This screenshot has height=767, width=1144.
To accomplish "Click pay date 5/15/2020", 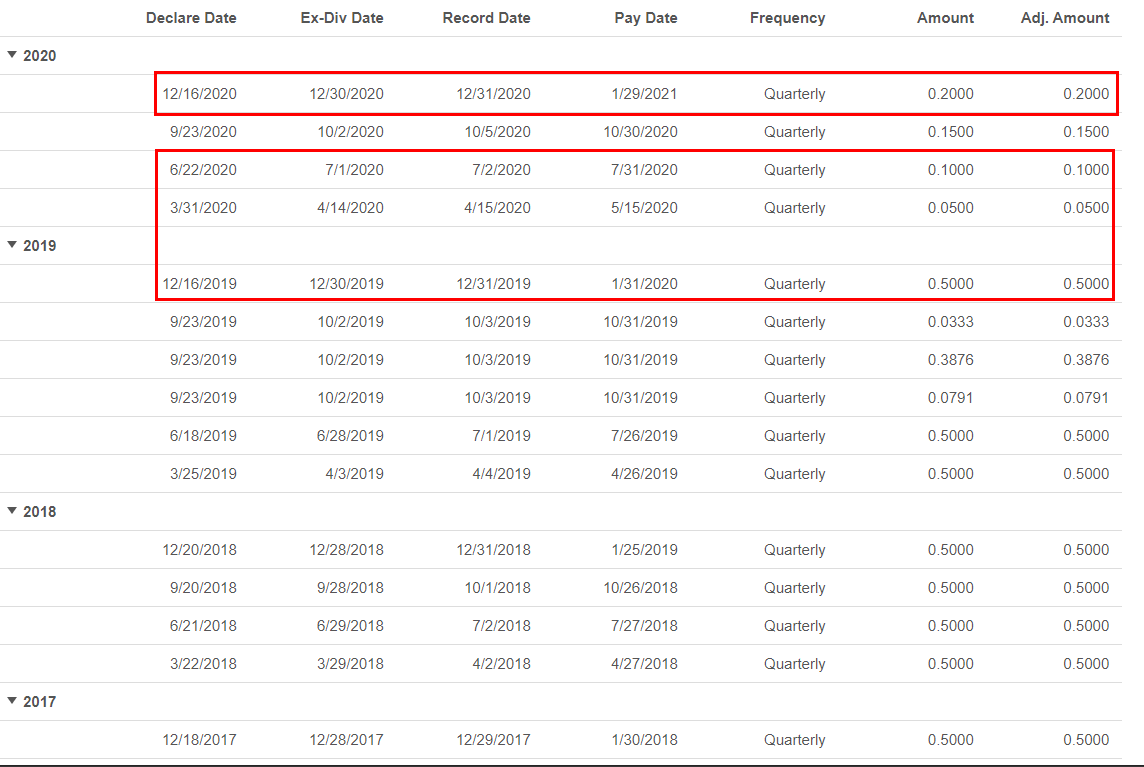I will click(644, 207).
